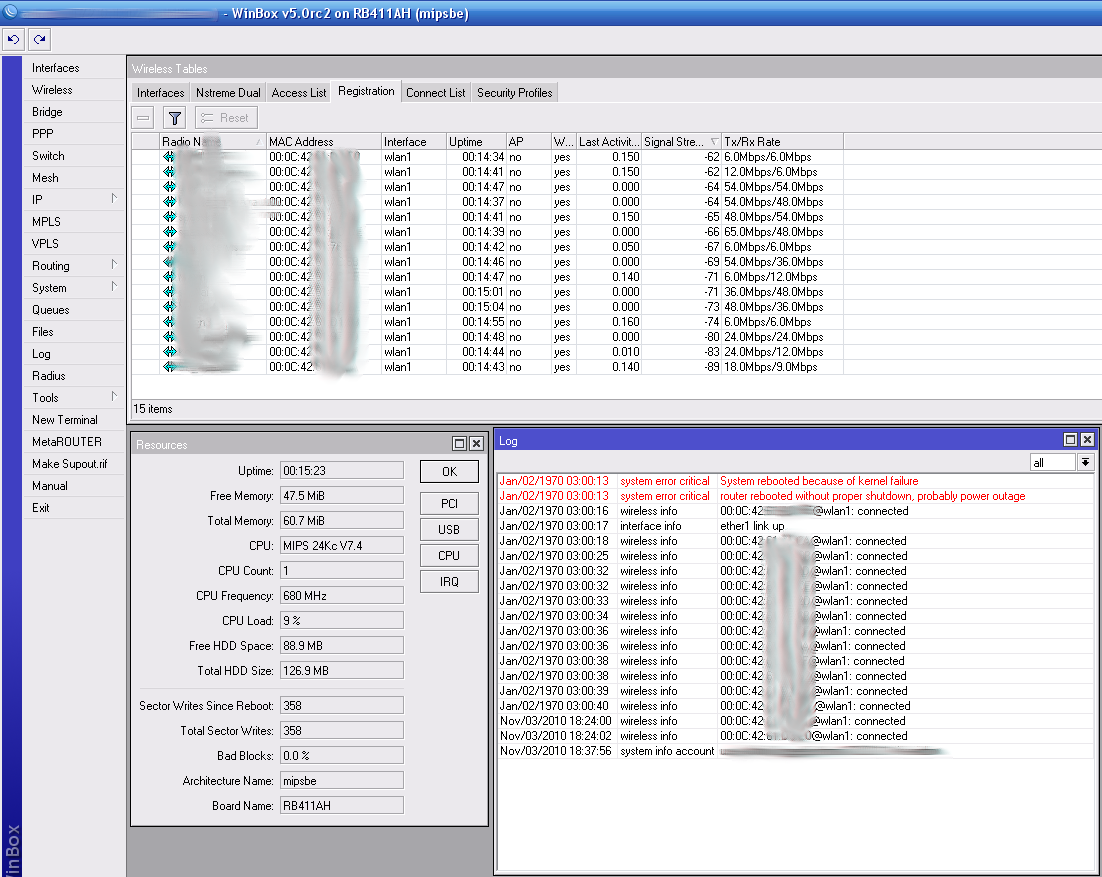The image size is (1102, 877).
Task: Click the IRQ button in Resources
Action: pos(449,581)
